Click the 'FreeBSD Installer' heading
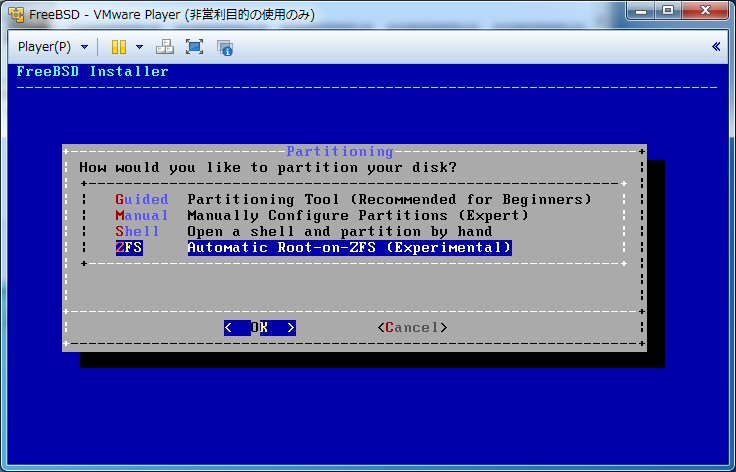This screenshot has width=736, height=472. pos(92,71)
